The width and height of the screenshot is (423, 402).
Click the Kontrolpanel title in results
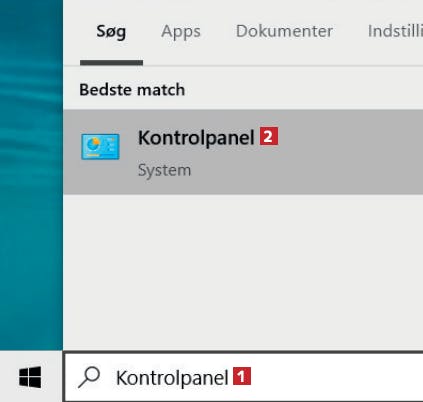click(x=196, y=138)
